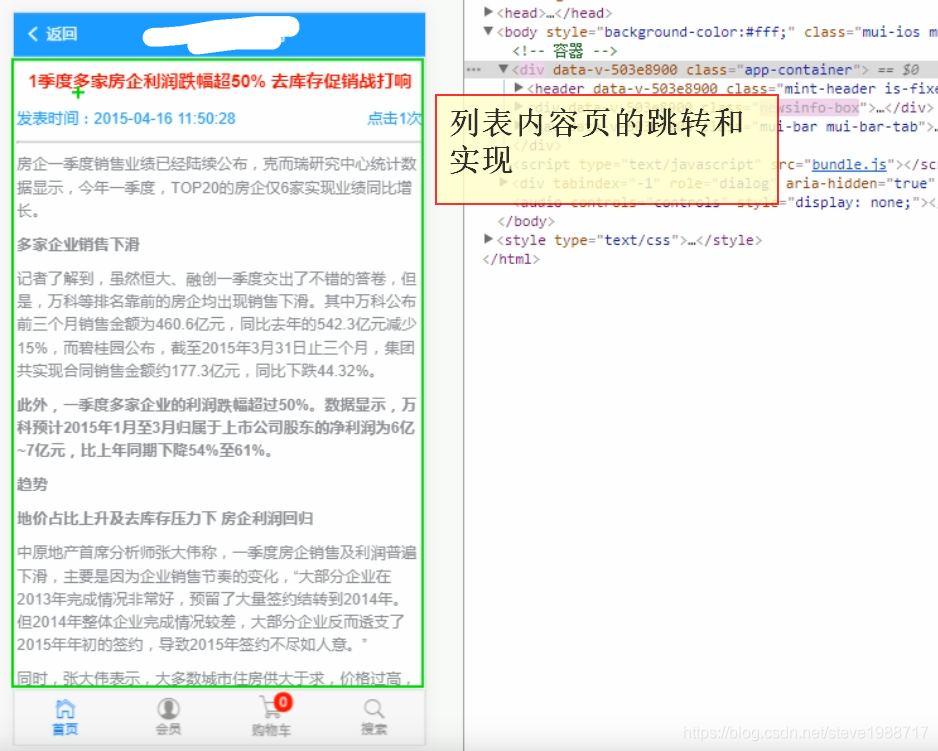This screenshot has height=751, width=938.
Task: Tap the 返回 back button
Action: [53, 34]
